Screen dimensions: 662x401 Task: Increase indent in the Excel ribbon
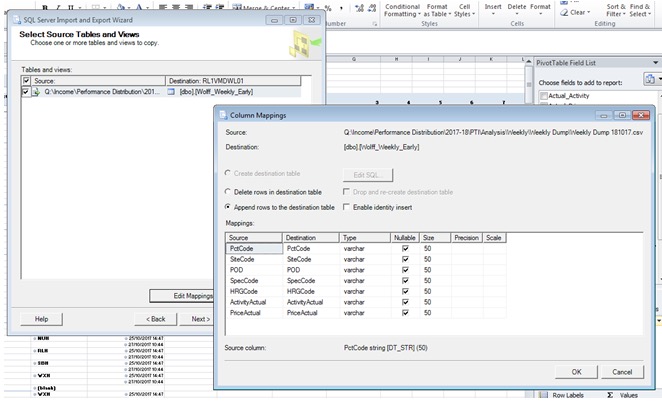(220, 7)
